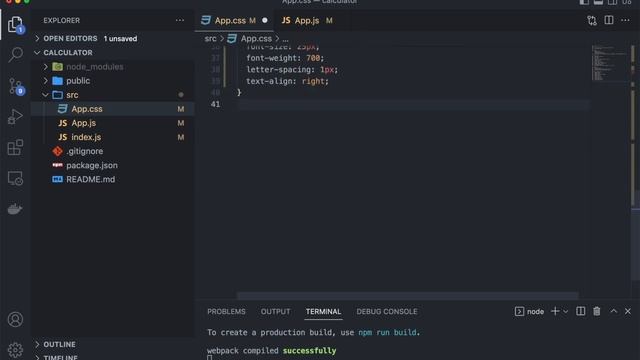
Task: Open the Search view
Action: tap(16, 54)
